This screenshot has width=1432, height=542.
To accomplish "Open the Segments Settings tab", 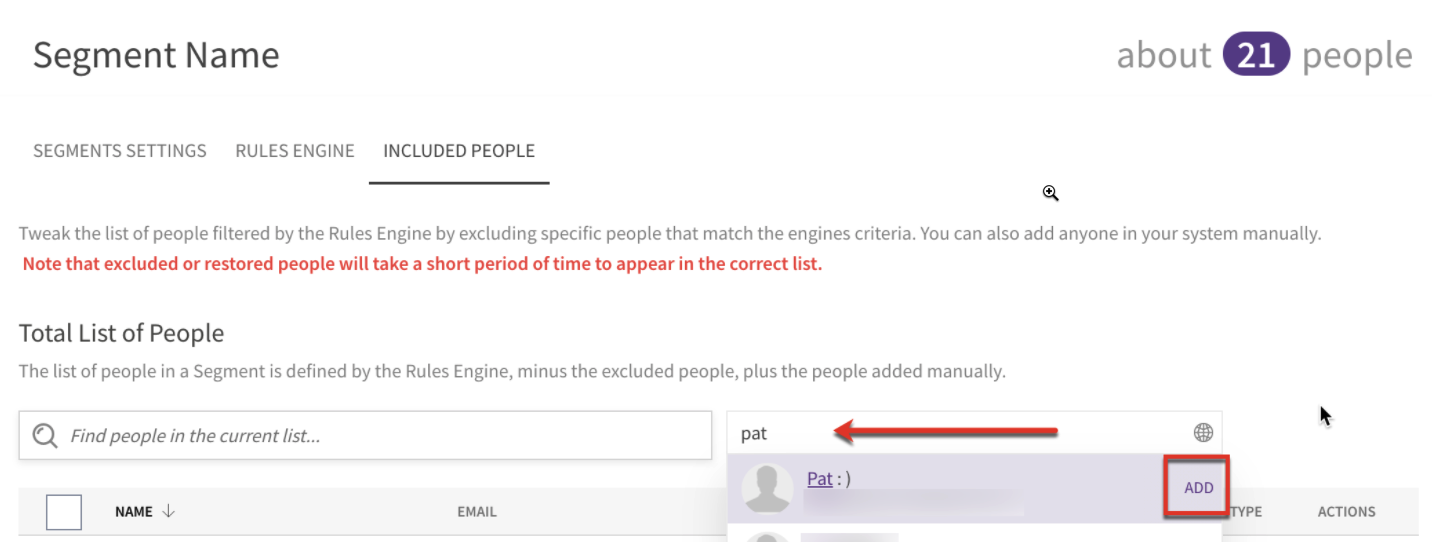I will click(x=120, y=151).
